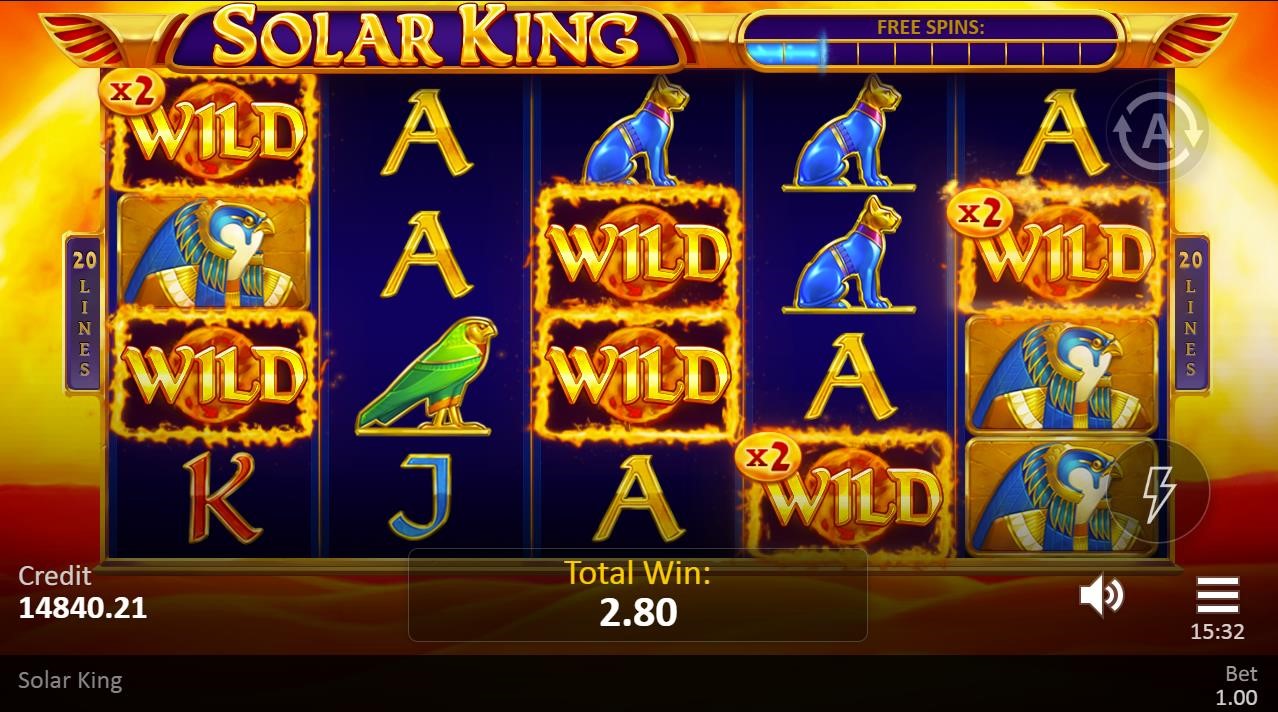This screenshot has width=1278, height=712.
Task: Select the Solar King label in footer
Action: [70, 680]
